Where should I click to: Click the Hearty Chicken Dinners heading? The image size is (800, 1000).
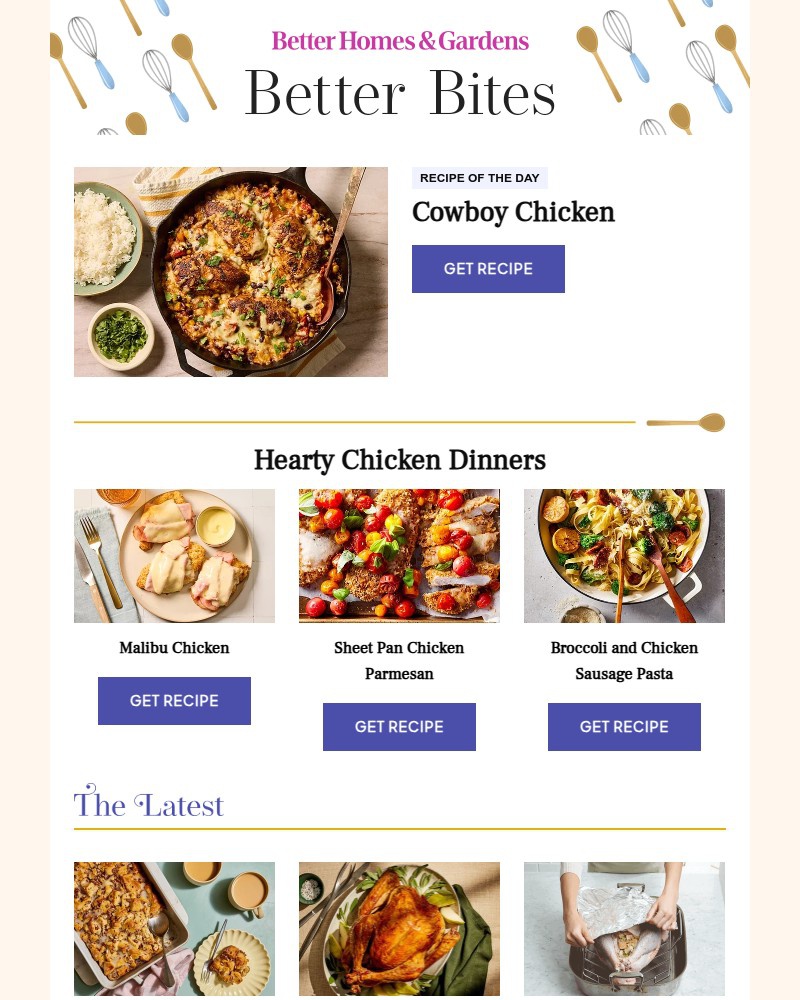click(x=400, y=460)
